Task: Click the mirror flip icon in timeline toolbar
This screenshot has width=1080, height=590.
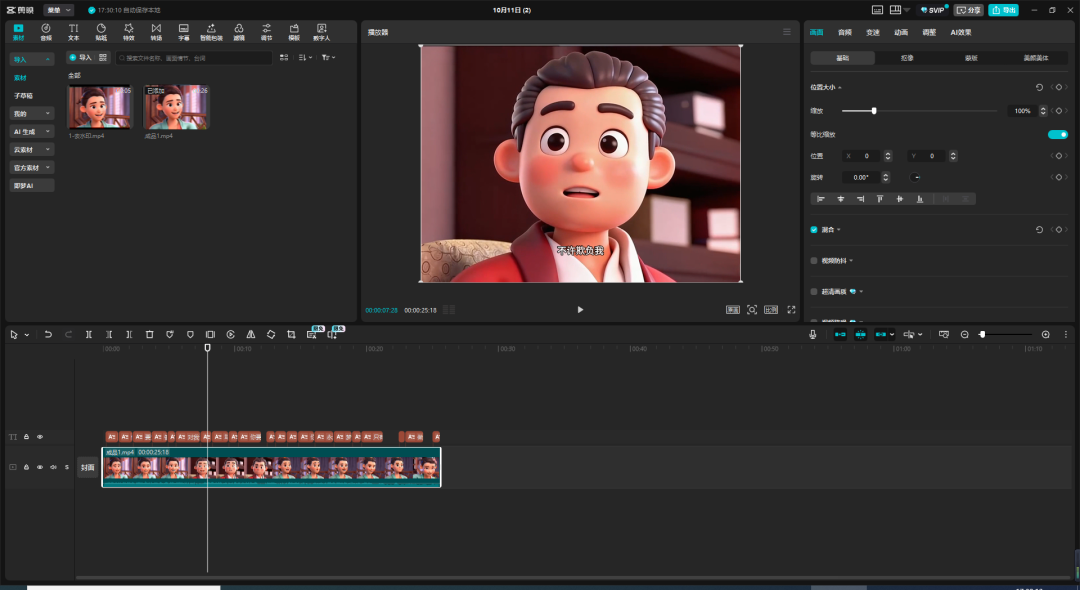Action: tap(250, 334)
